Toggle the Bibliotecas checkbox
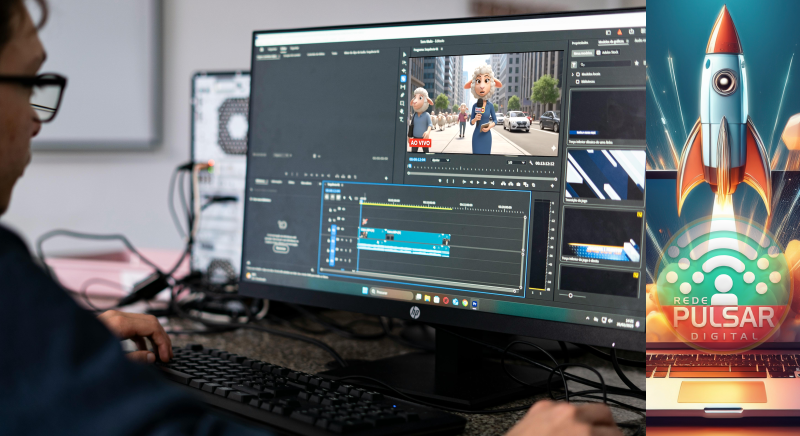The height and width of the screenshot is (436, 800). pos(578,82)
